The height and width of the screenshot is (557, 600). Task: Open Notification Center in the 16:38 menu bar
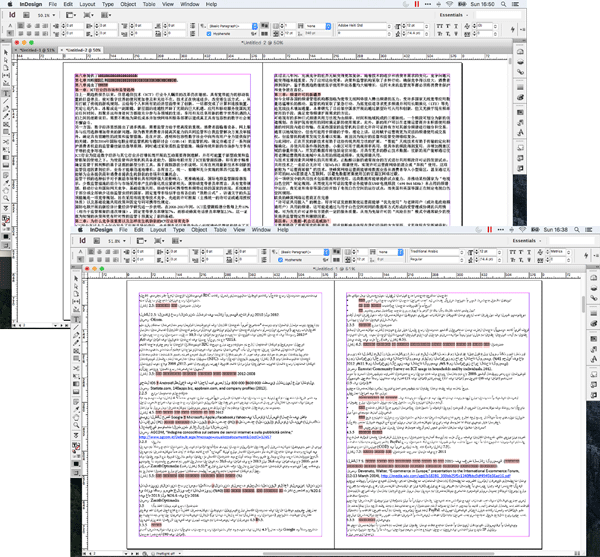click(x=589, y=230)
